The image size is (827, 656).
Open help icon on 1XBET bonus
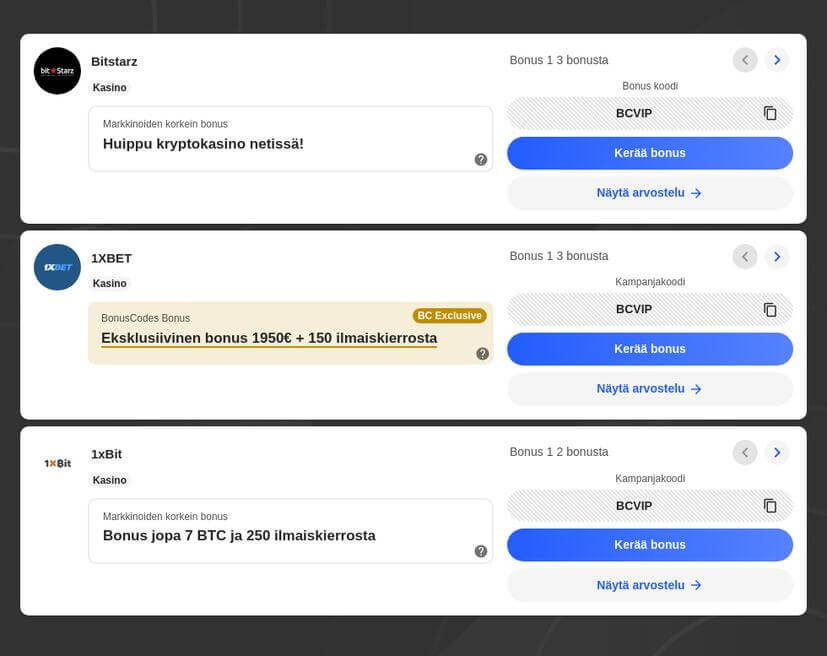(x=483, y=353)
